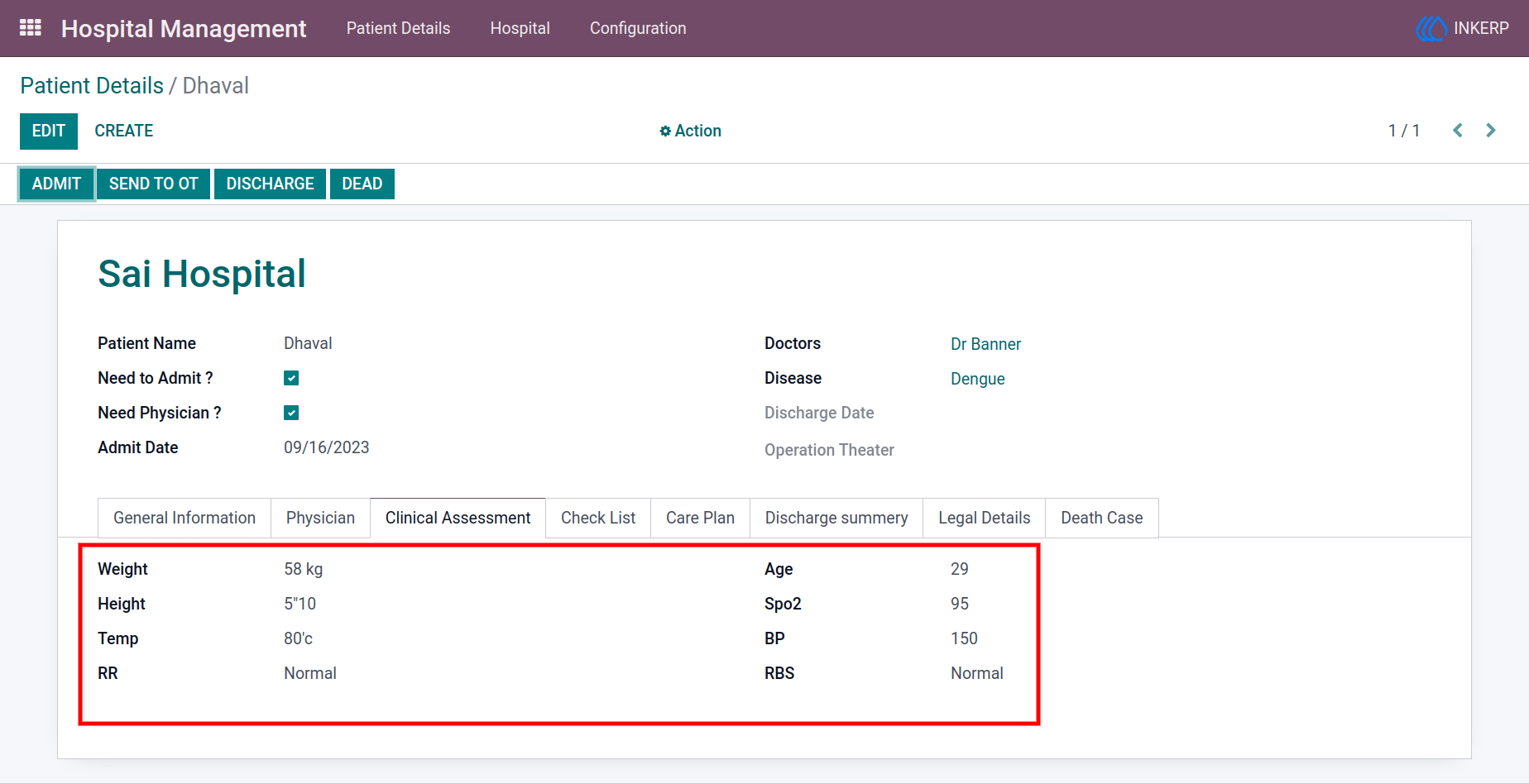Open the Care Plan tab
Screen dimensions: 1529x784
(700, 518)
